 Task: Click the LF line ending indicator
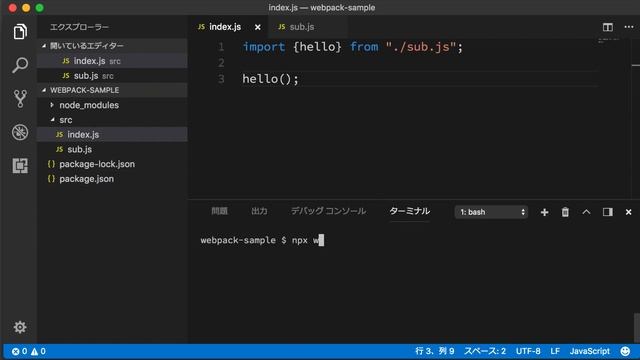tap(555, 351)
